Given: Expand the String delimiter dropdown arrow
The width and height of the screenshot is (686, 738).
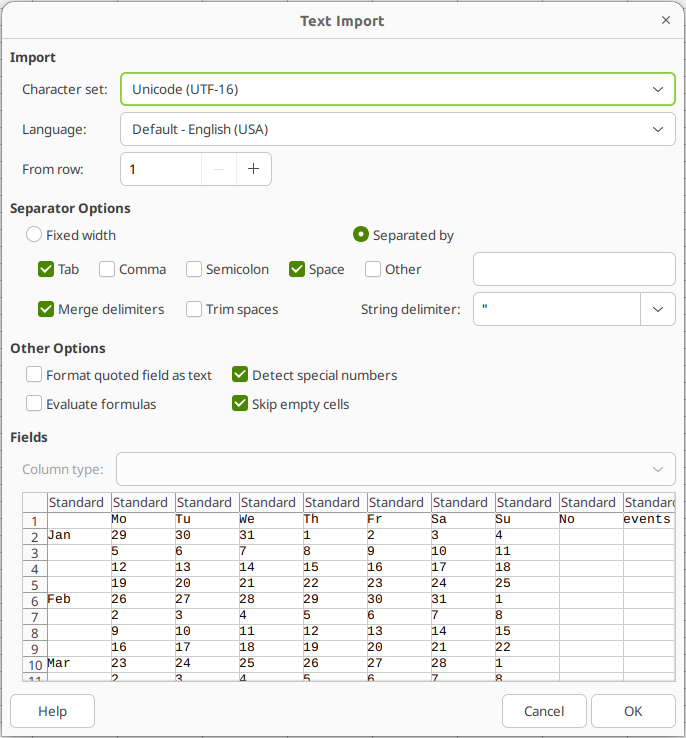Looking at the screenshot, I should tap(658, 309).
